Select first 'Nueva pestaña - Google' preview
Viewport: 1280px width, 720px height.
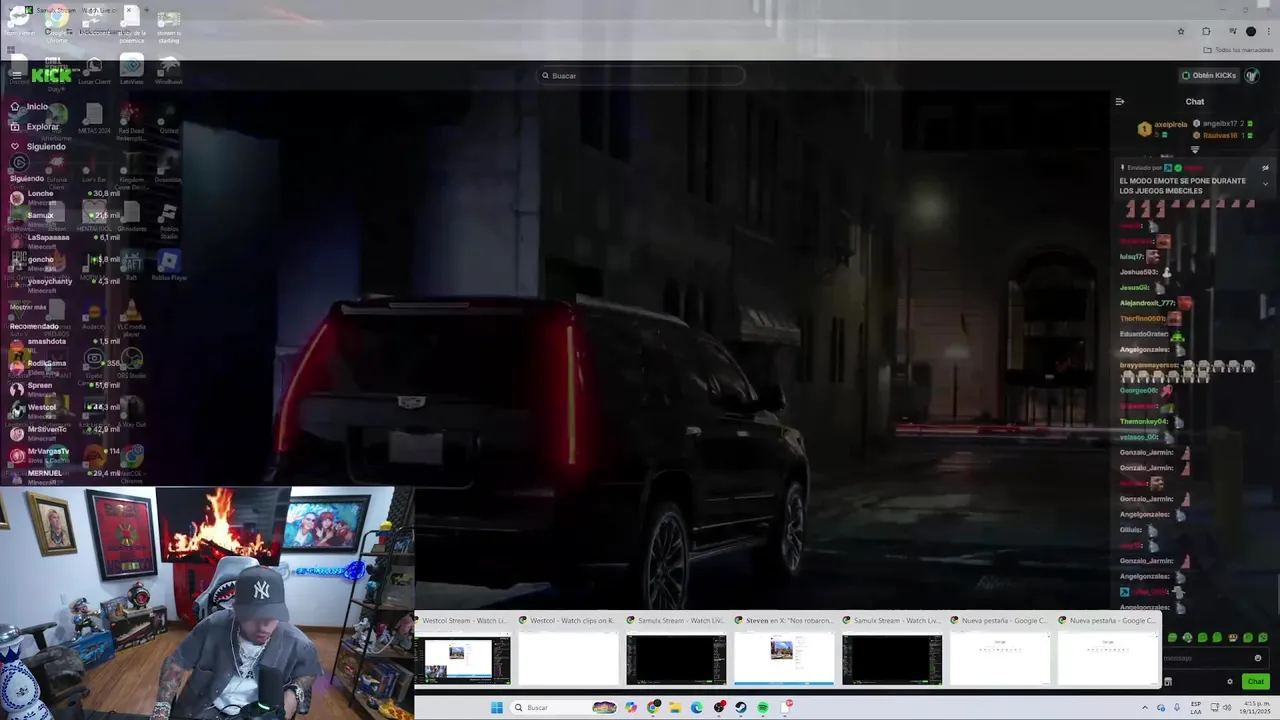point(1000,650)
